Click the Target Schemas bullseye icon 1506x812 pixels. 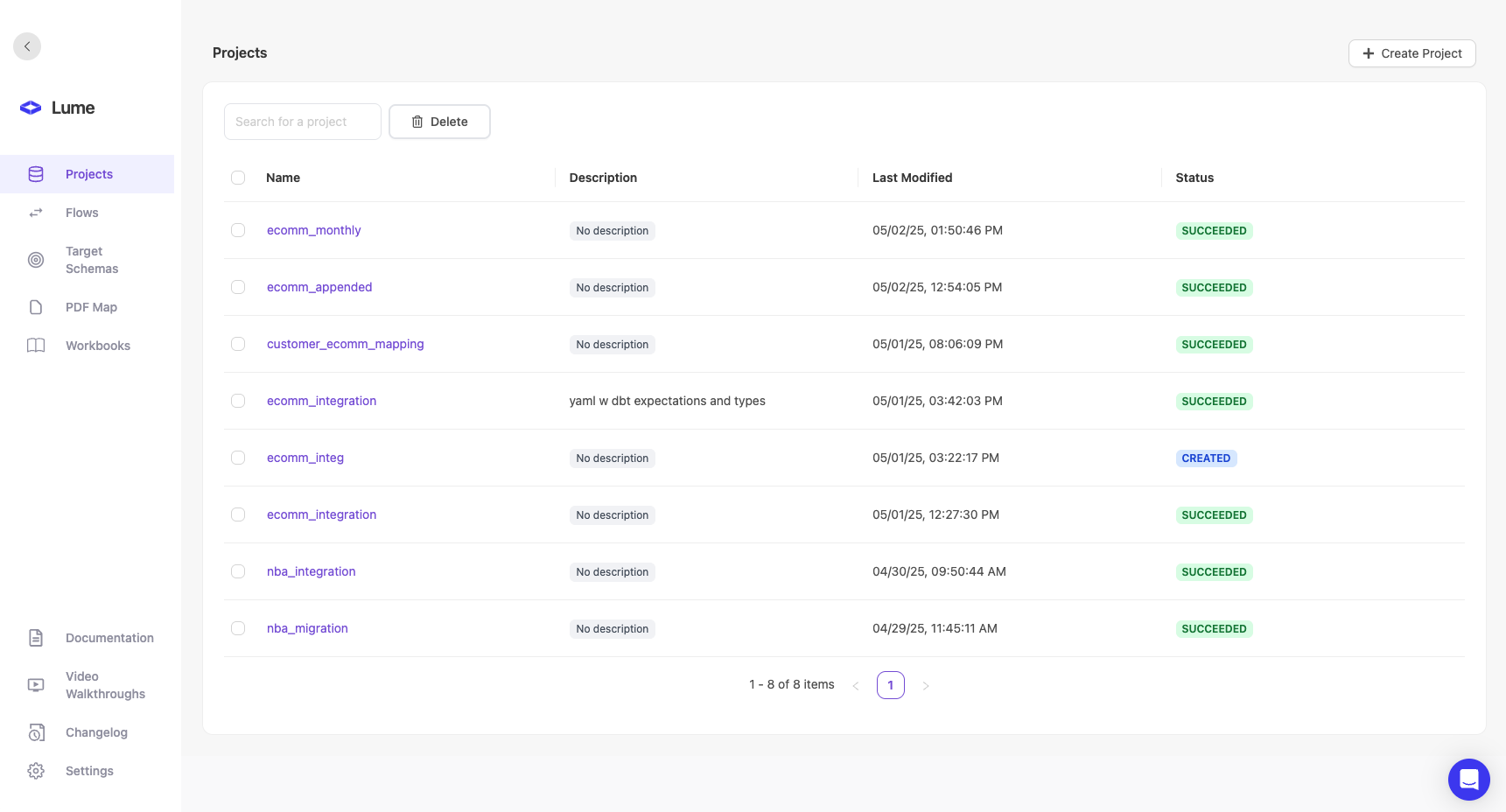(36, 260)
